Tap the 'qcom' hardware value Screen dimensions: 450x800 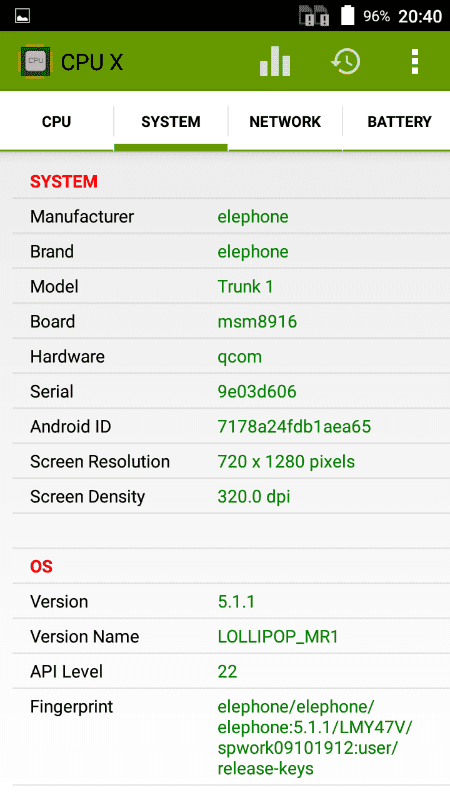(240, 357)
